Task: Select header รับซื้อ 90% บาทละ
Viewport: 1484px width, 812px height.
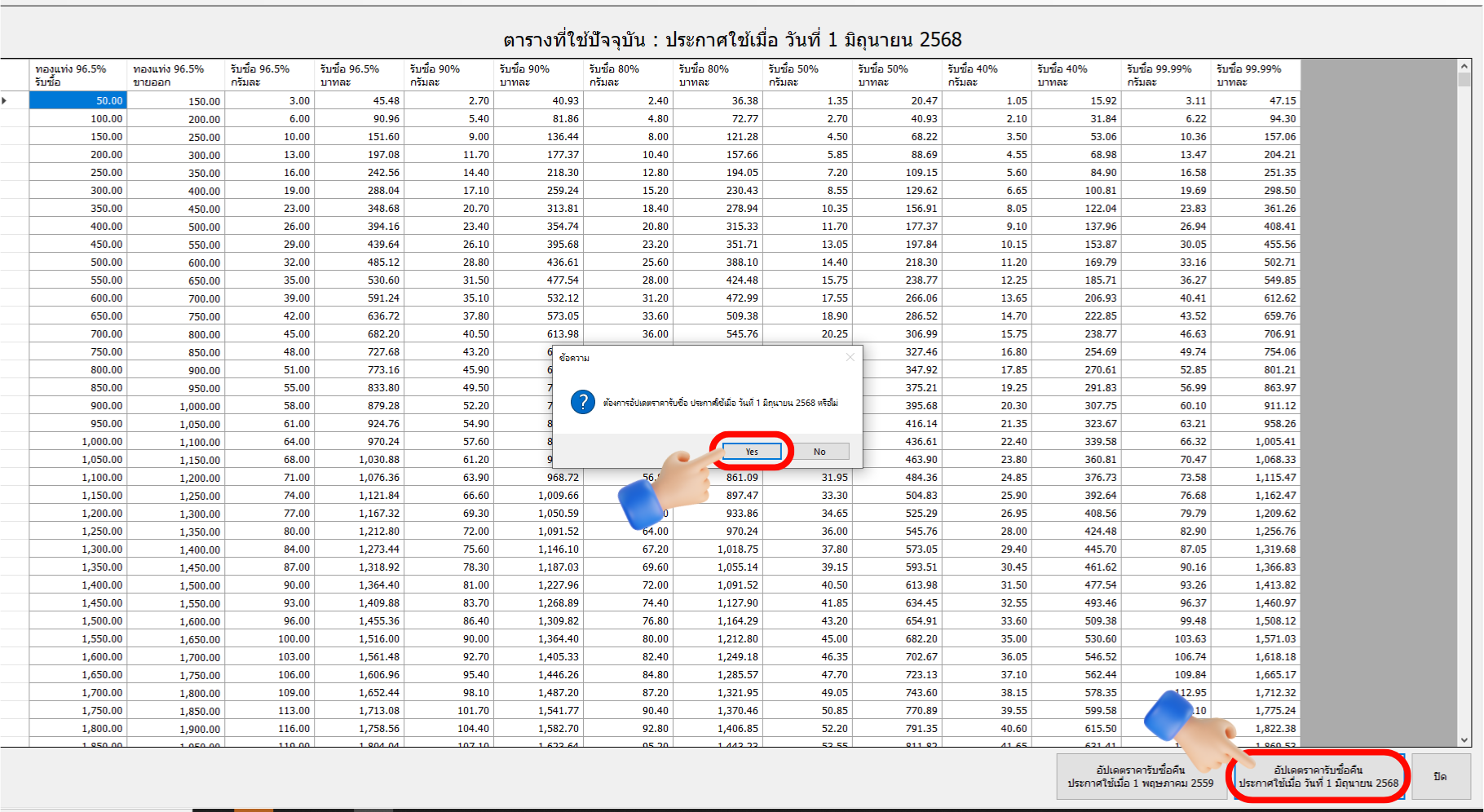Action: 539,75
